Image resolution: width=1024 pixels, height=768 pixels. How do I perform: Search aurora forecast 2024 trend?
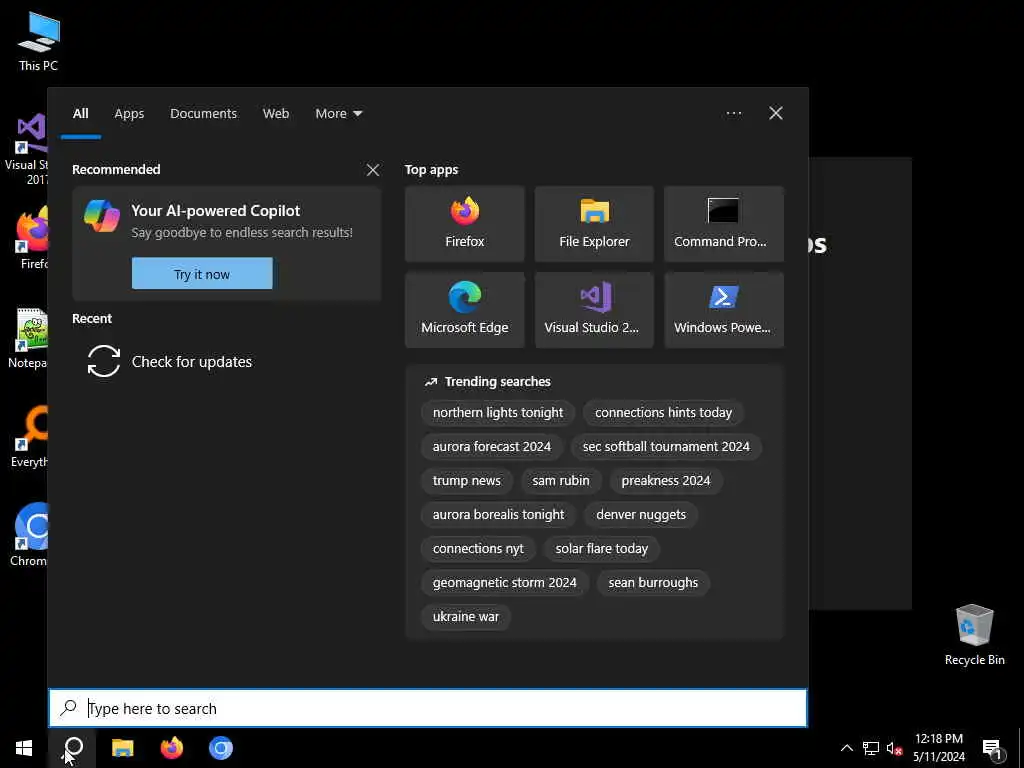click(x=492, y=447)
